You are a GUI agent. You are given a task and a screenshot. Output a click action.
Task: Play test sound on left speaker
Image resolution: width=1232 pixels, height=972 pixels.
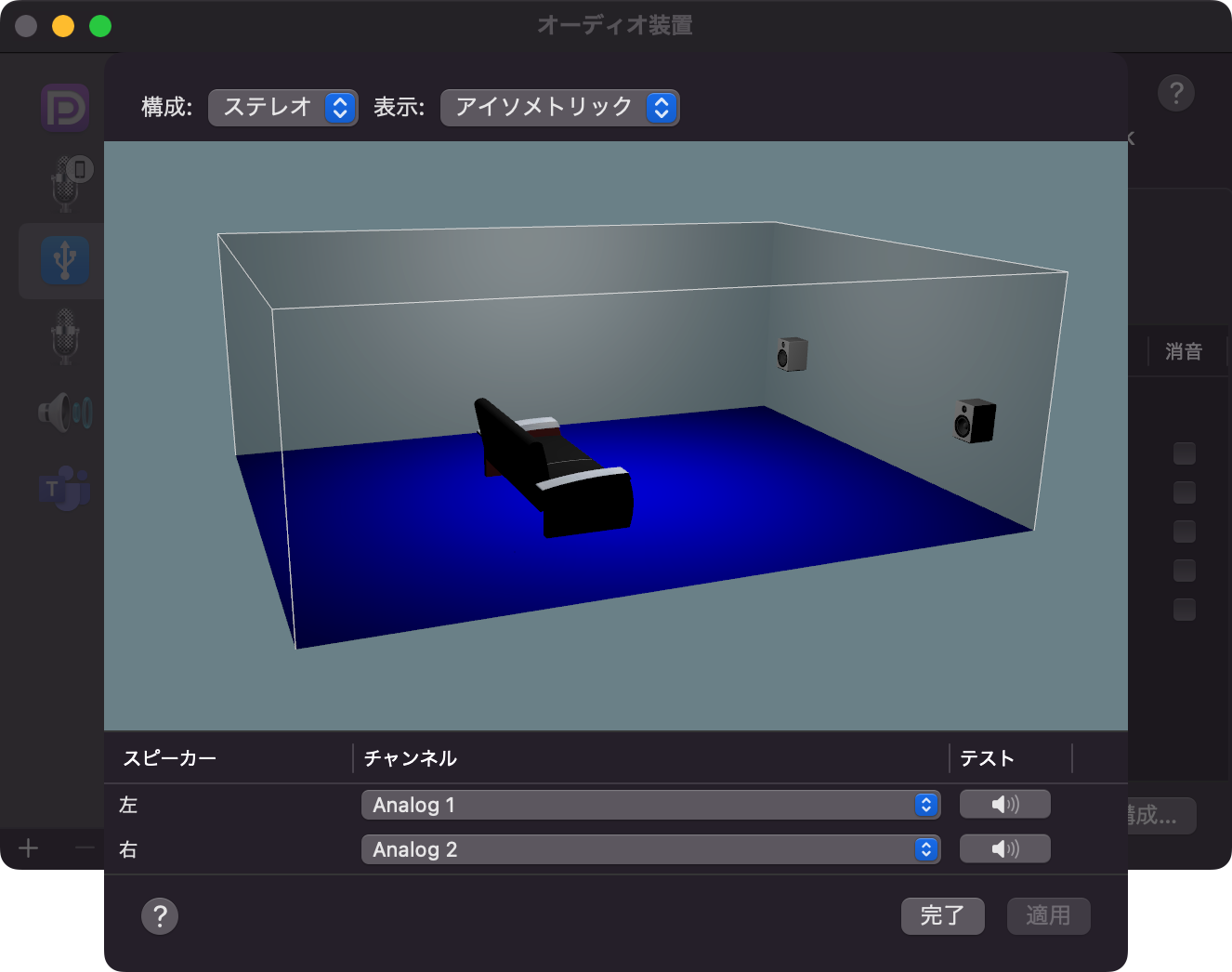pos(1004,805)
